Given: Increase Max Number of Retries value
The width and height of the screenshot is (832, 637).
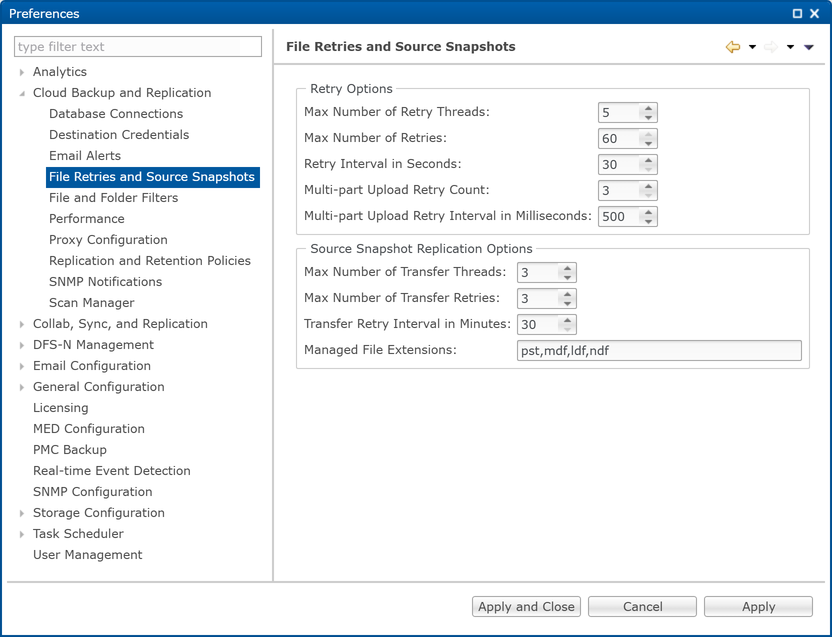Looking at the screenshot, I should (648, 134).
